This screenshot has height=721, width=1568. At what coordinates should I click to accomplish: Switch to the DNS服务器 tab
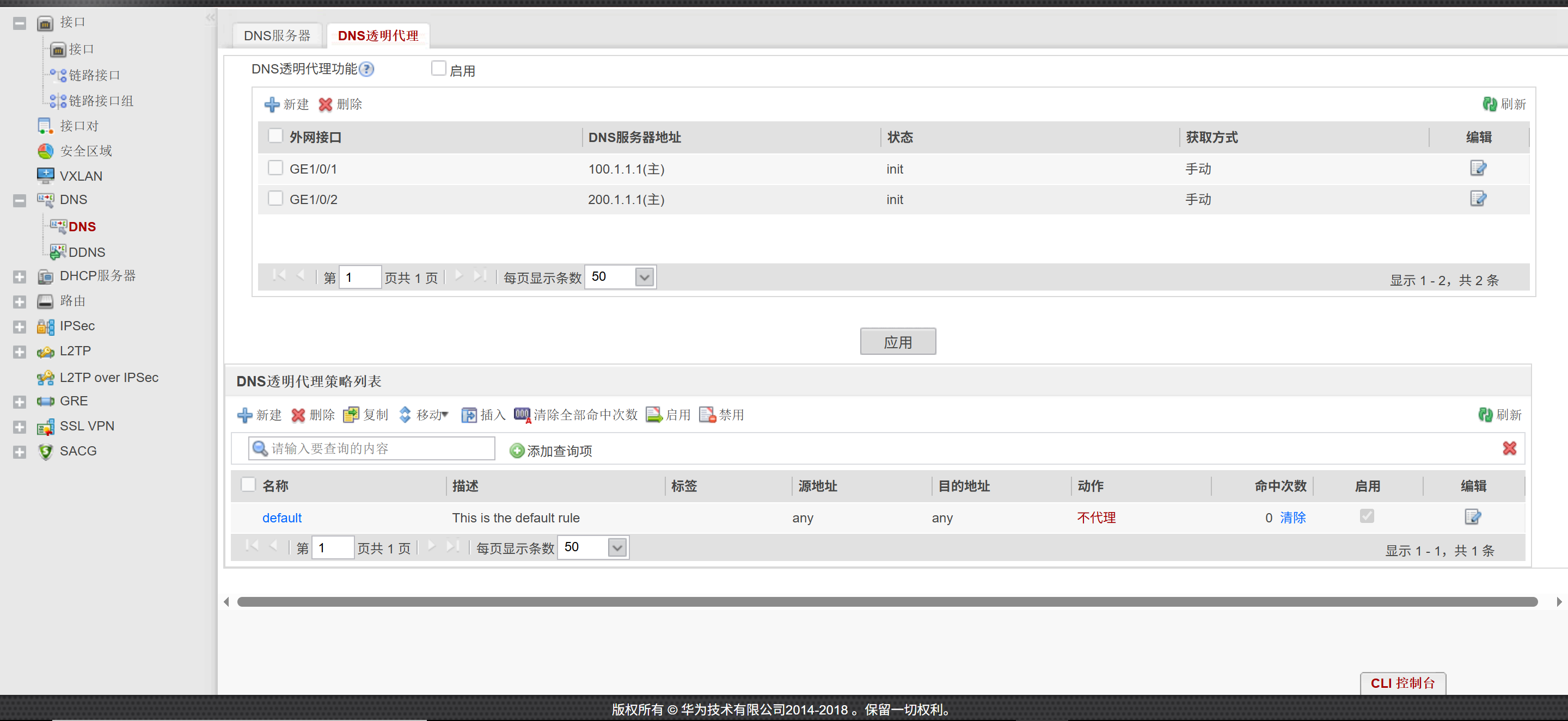(x=277, y=36)
